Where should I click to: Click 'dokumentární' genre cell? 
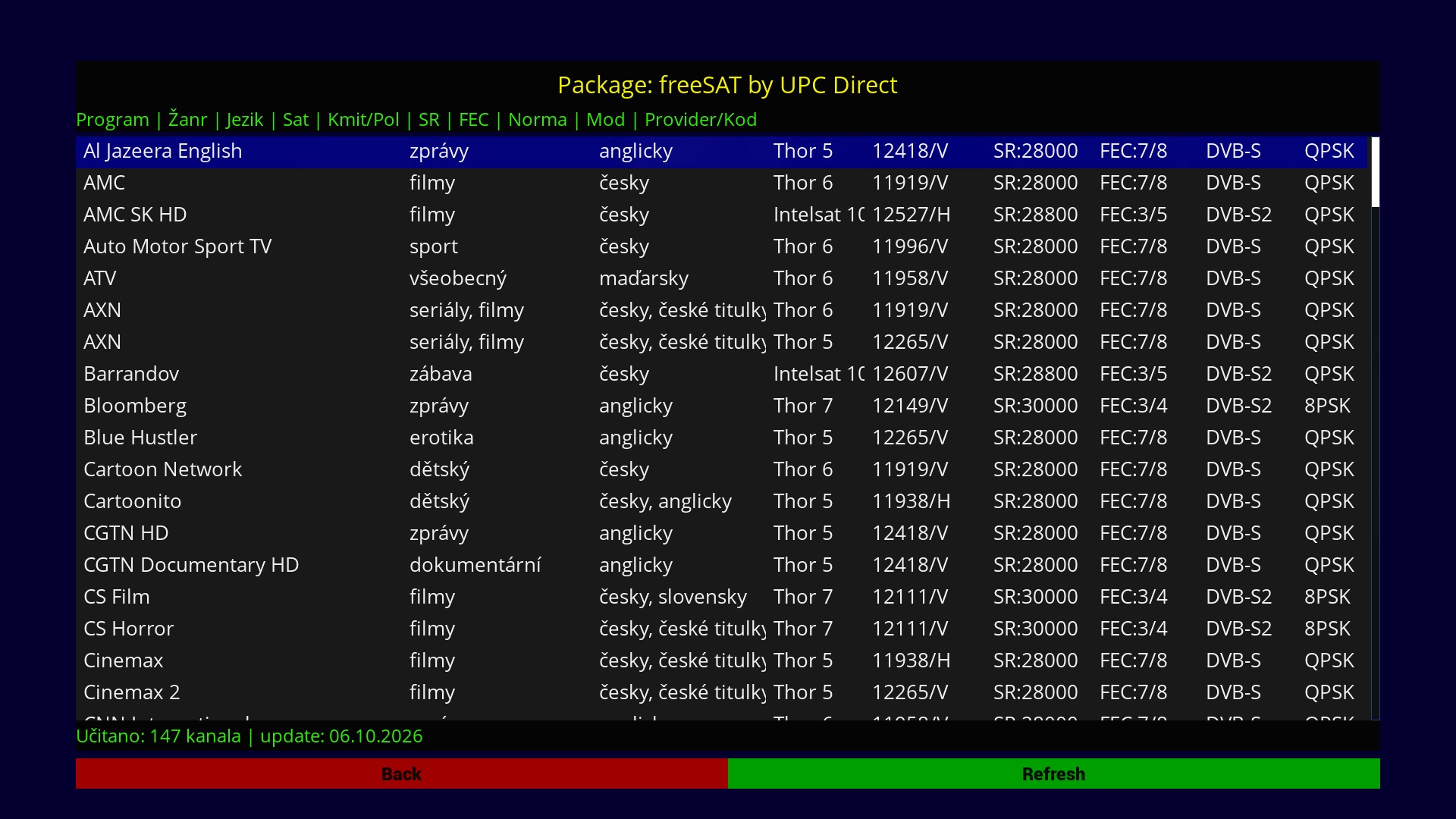tap(475, 565)
